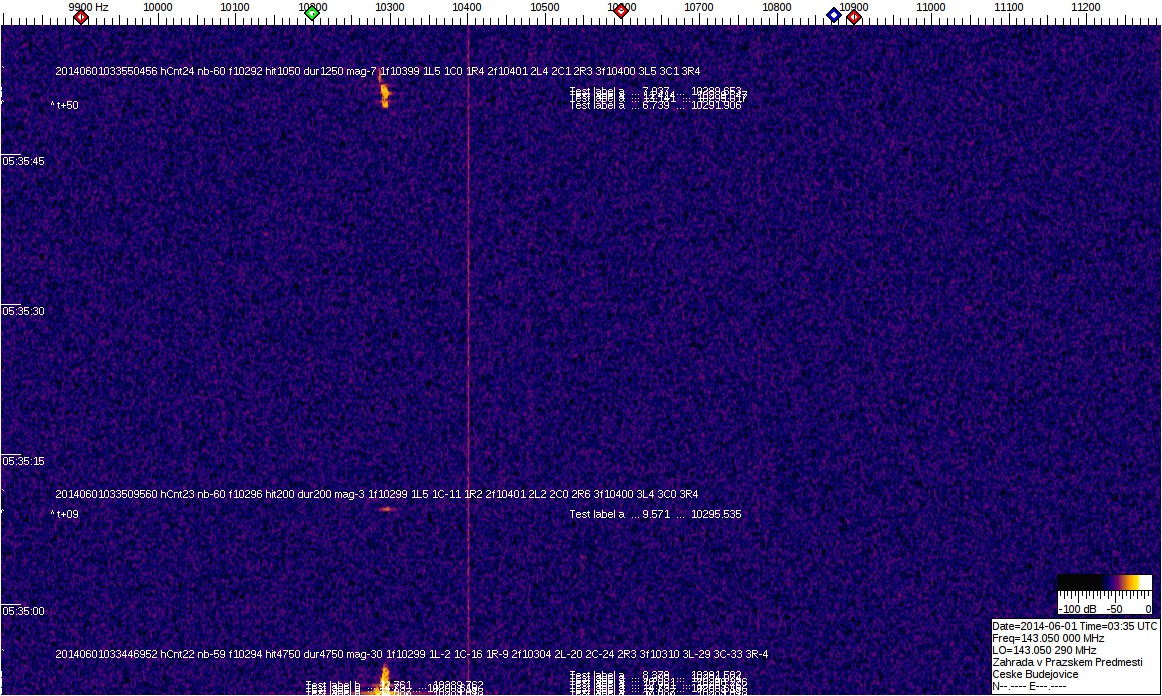
Task: Click the Test label 9.571 10295.535 text
Action: (x=655, y=514)
